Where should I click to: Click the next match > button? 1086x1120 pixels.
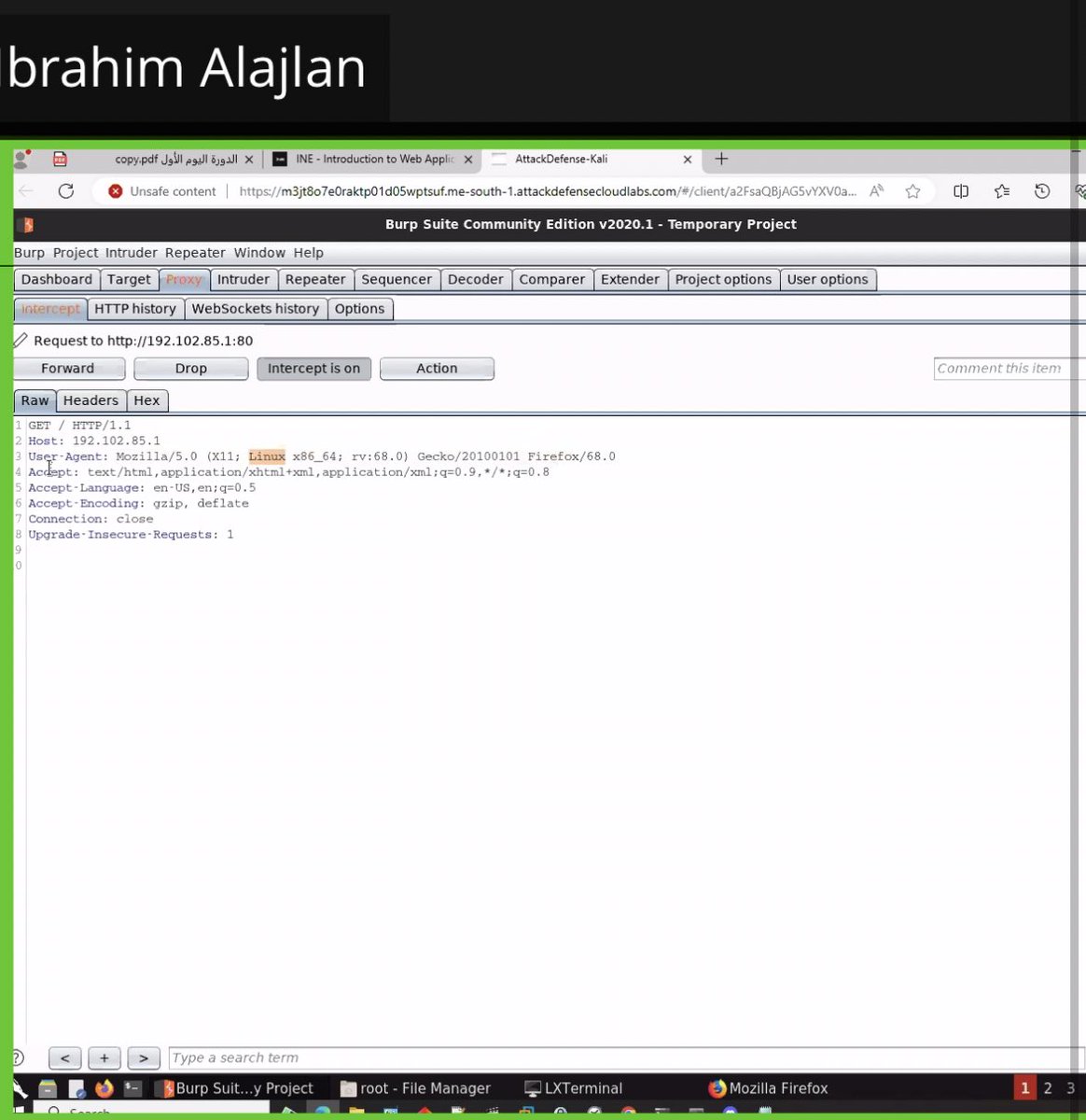click(144, 1058)
